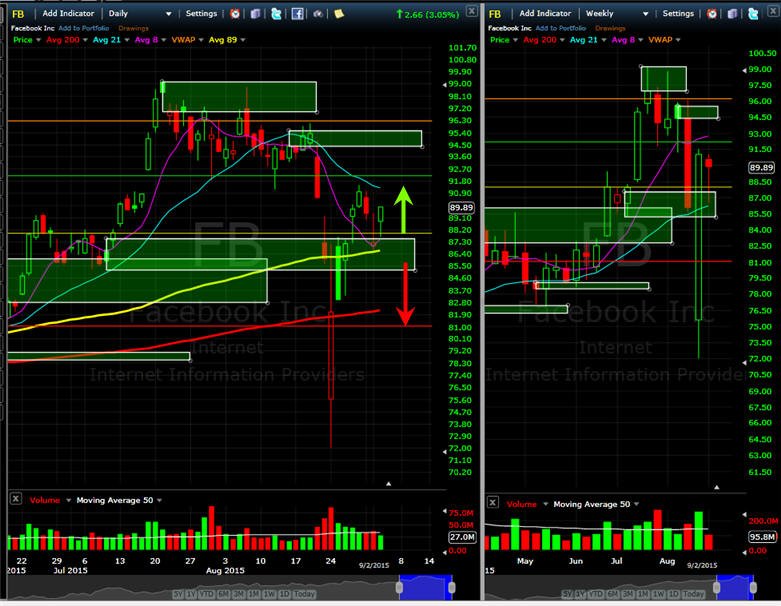Select 1D range in Daily chart

click(284, 594)
